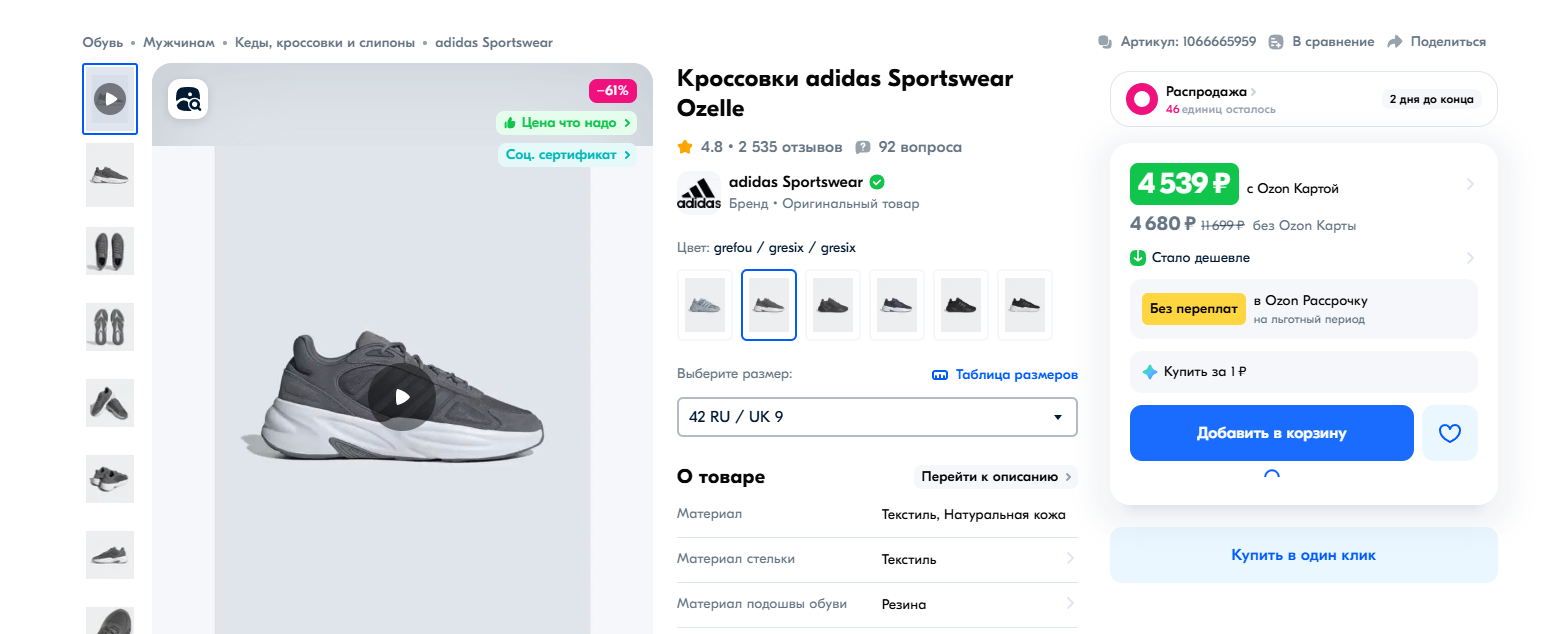
Task: Expand the insole material row chevron
Action: coord(1070,559)
